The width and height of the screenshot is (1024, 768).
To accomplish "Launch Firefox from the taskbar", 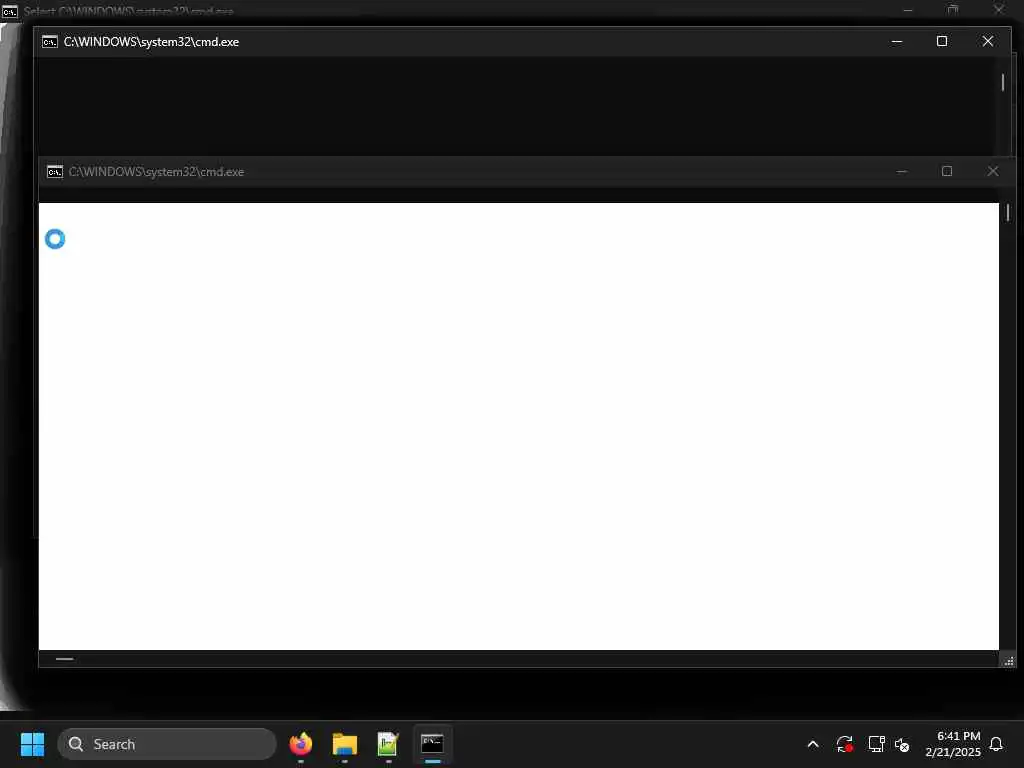I will pyautogui.click(x=300, y=744).
